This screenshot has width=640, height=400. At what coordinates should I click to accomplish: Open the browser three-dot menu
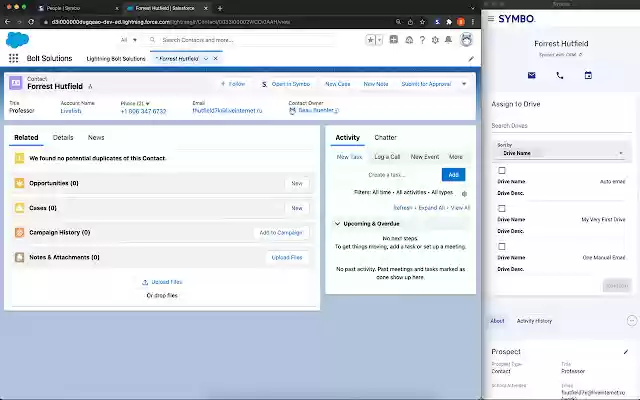coord(473,22)
